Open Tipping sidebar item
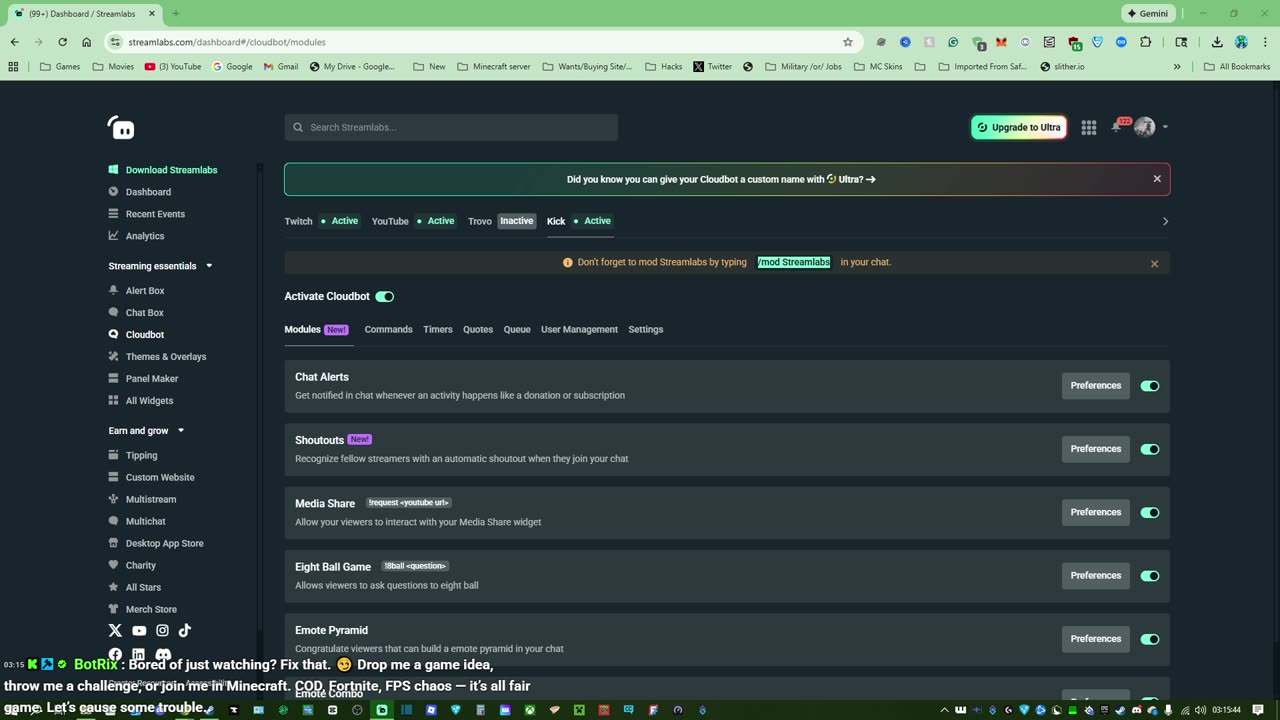 tap(133, 456)
